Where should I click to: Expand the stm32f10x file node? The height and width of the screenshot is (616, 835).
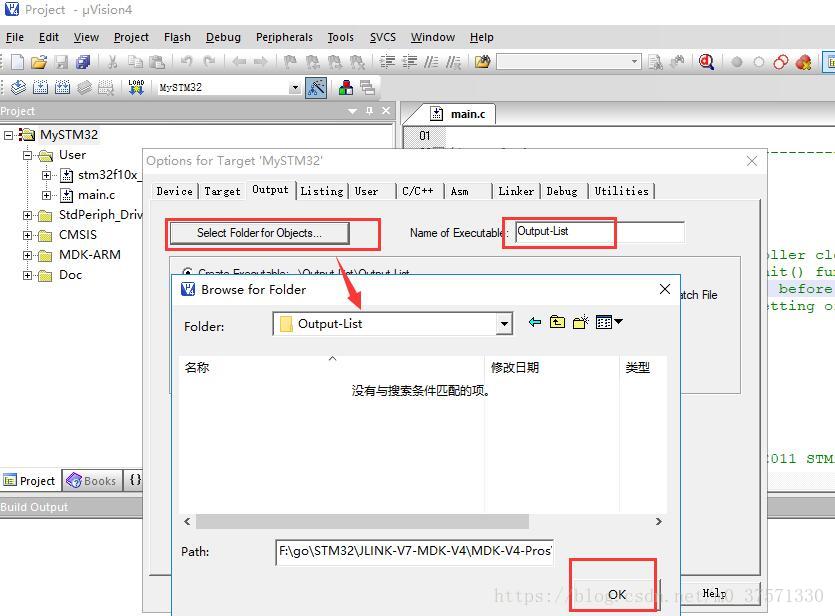pos(47,175)
